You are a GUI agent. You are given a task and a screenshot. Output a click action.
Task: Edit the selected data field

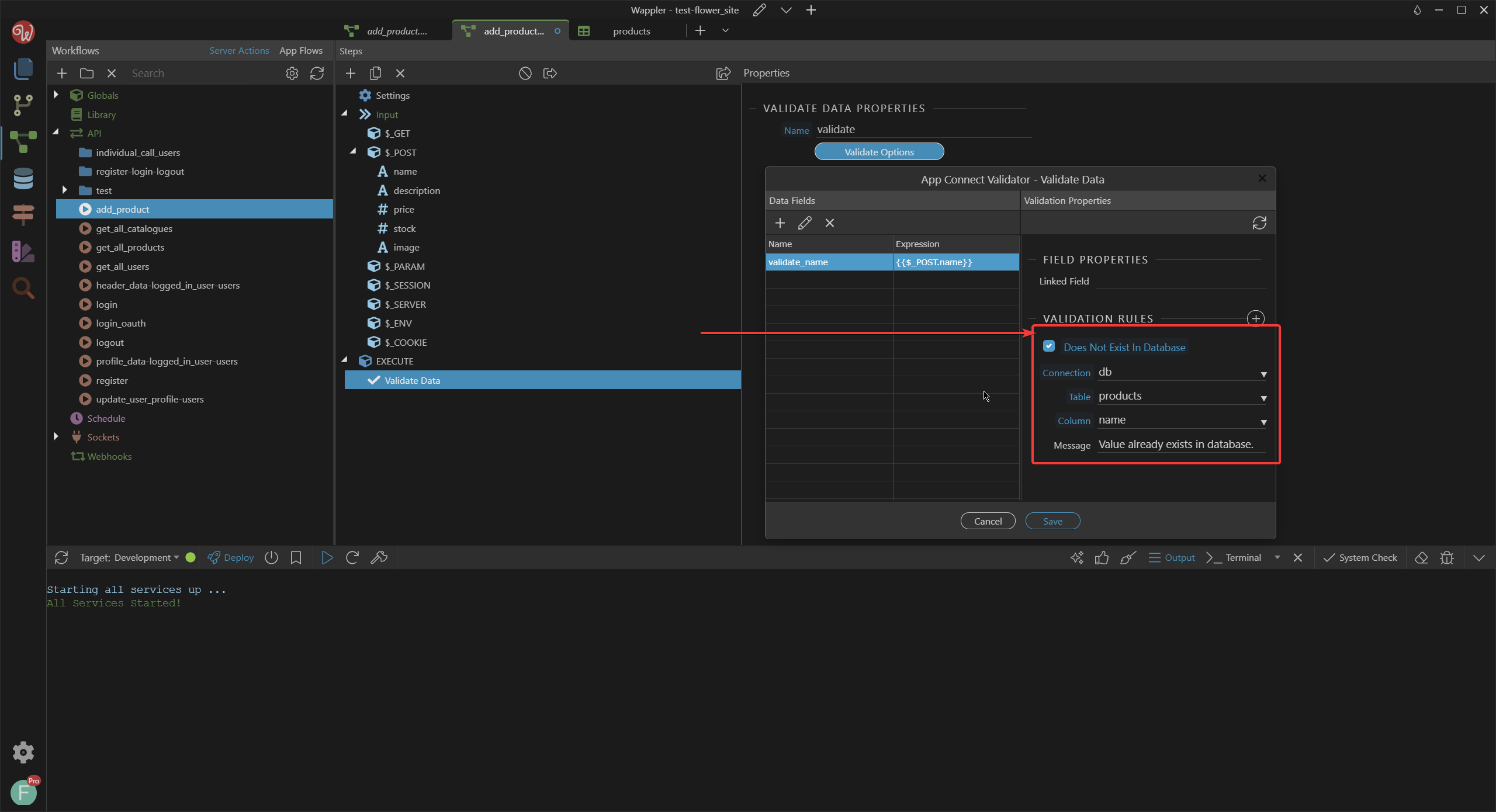tap(805, 223)
